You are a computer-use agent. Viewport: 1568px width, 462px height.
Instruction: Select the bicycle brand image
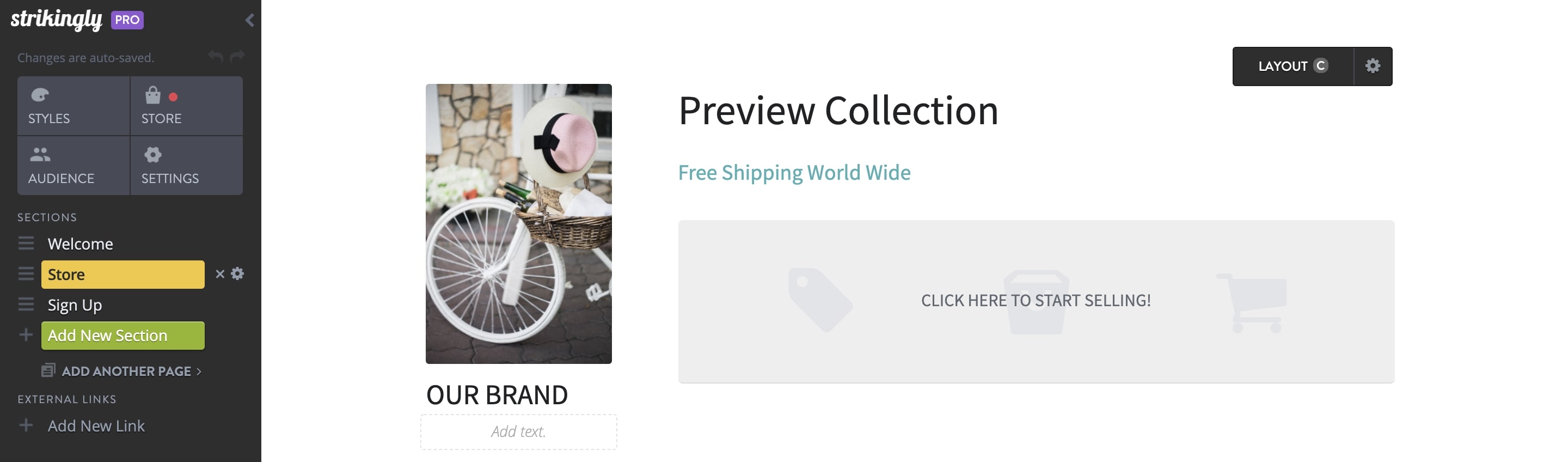click(519, 223)
